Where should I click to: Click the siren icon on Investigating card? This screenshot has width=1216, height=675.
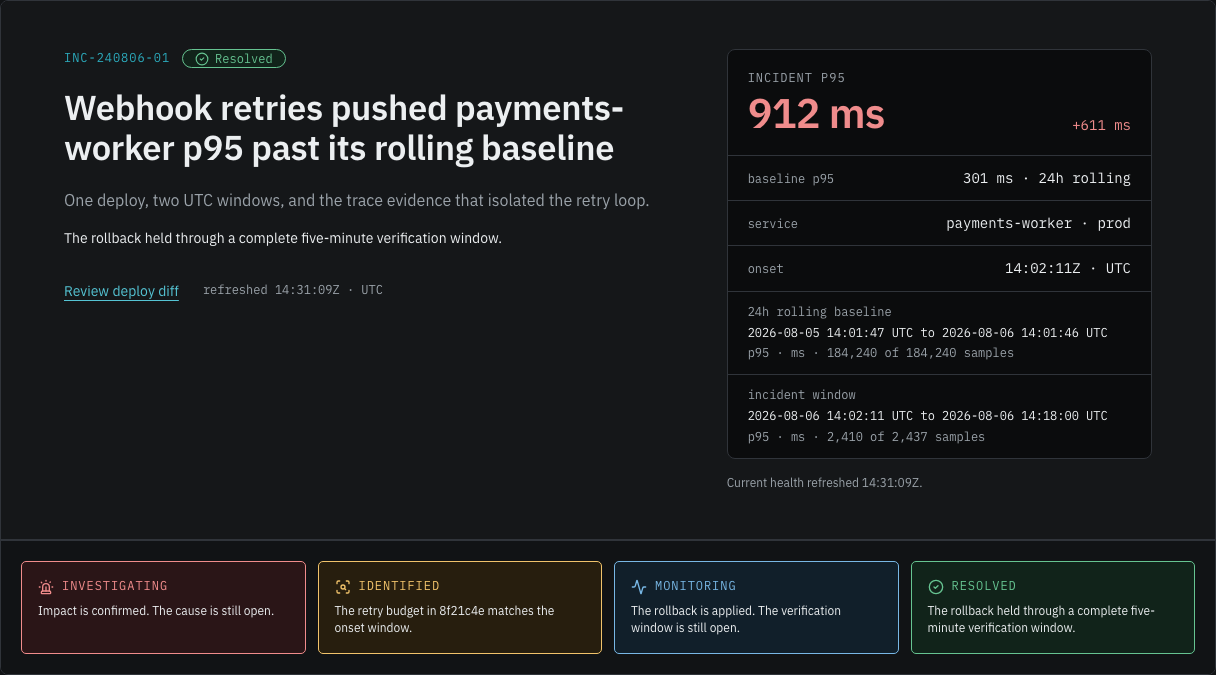click(45, 586)
